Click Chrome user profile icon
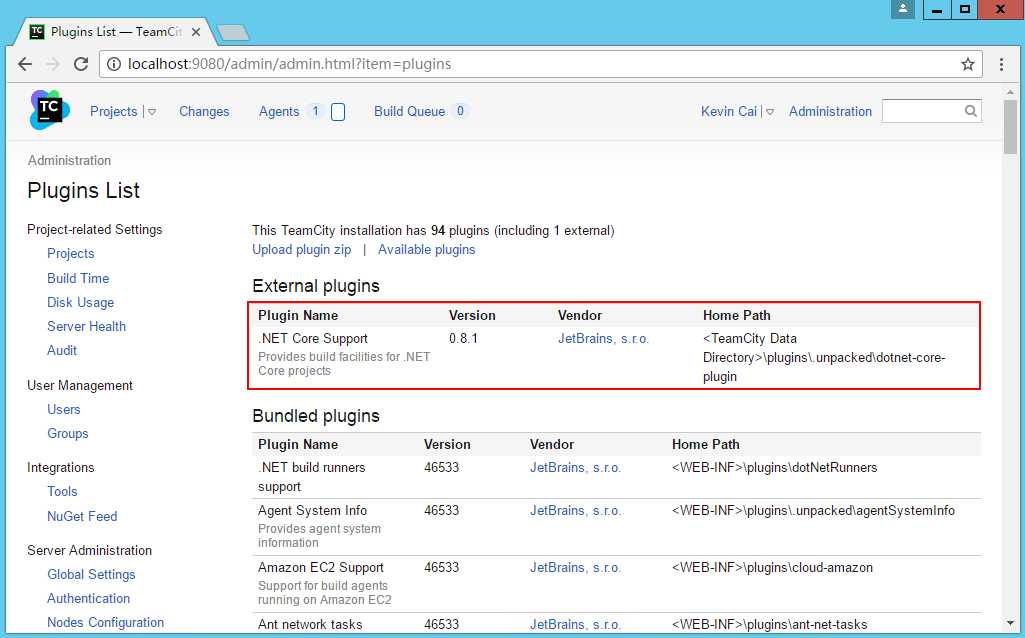1025x638 pixels. click(x=903, y=8)
